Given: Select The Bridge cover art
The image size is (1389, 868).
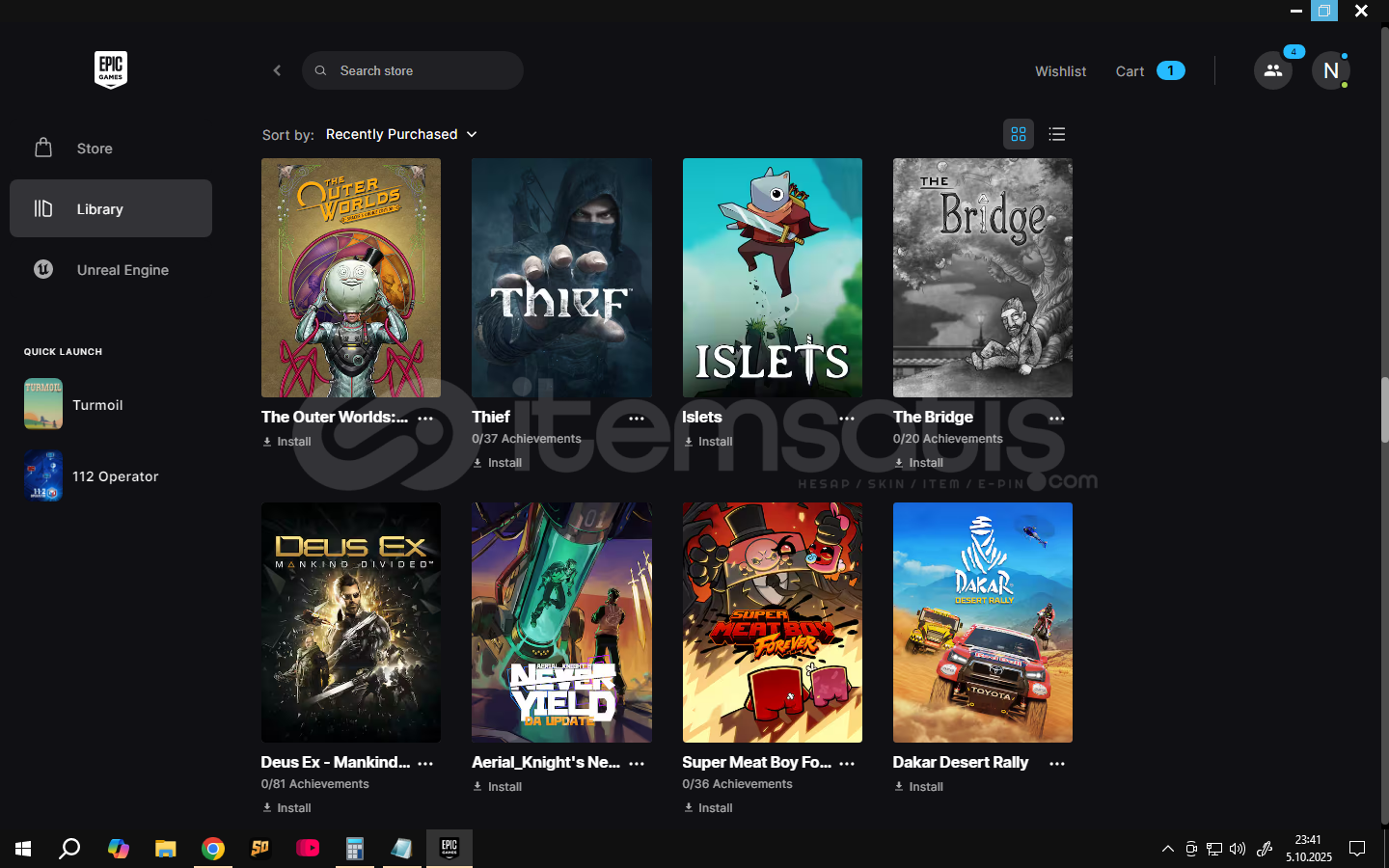Looking at the screenshot, I should [x=983, y=278].
